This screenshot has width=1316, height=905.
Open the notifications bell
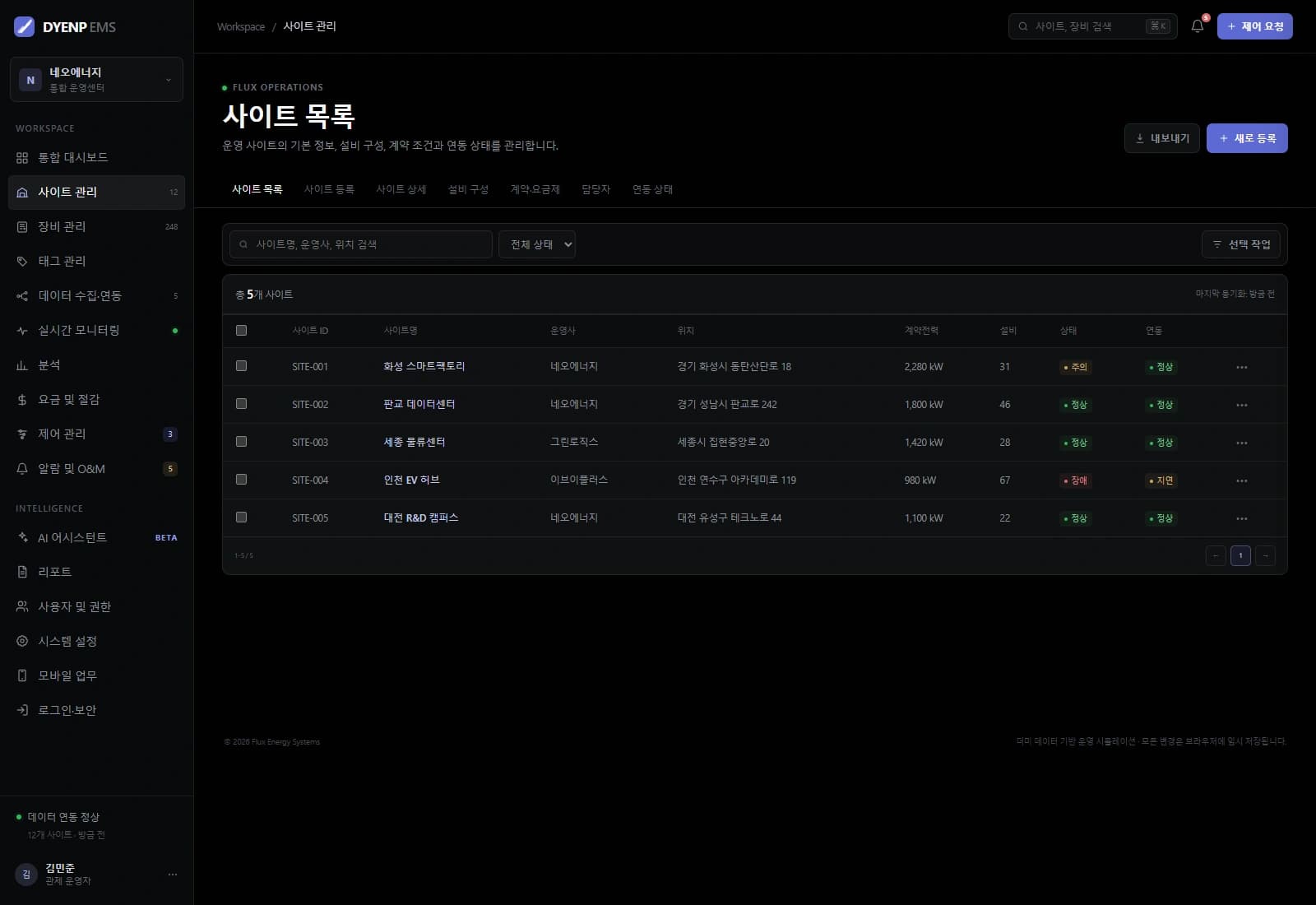pyautogui.click(x=1198, y=26)
